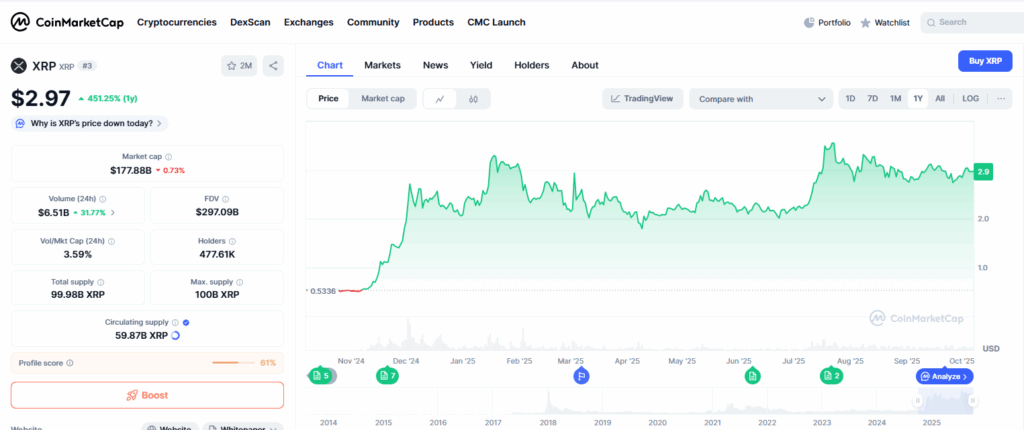This screenshot has height=430, width=1024.
Task: Click the Buy XRP button
Action: [x=985, y=61]
